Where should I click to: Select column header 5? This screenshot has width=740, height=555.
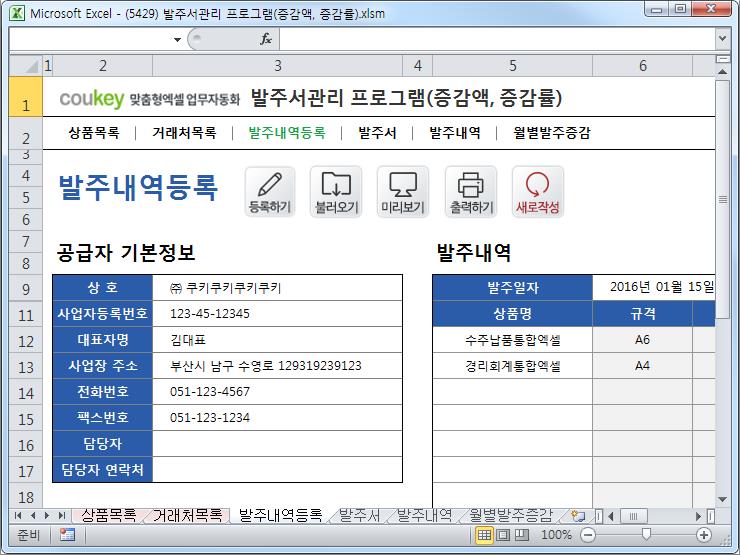click(513, 65)
